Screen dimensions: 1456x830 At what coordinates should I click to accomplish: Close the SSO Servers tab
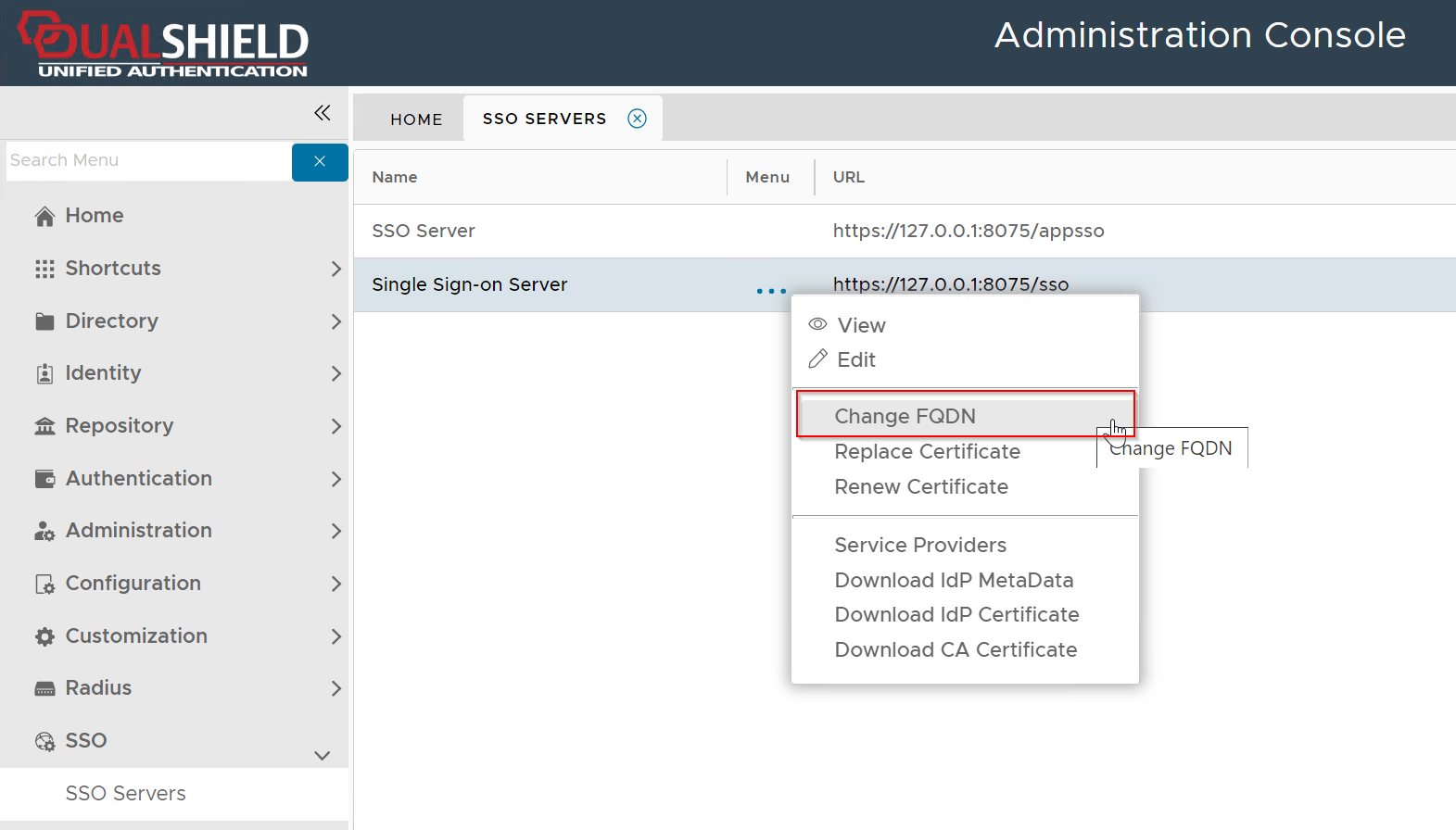[x=638, y=119]
